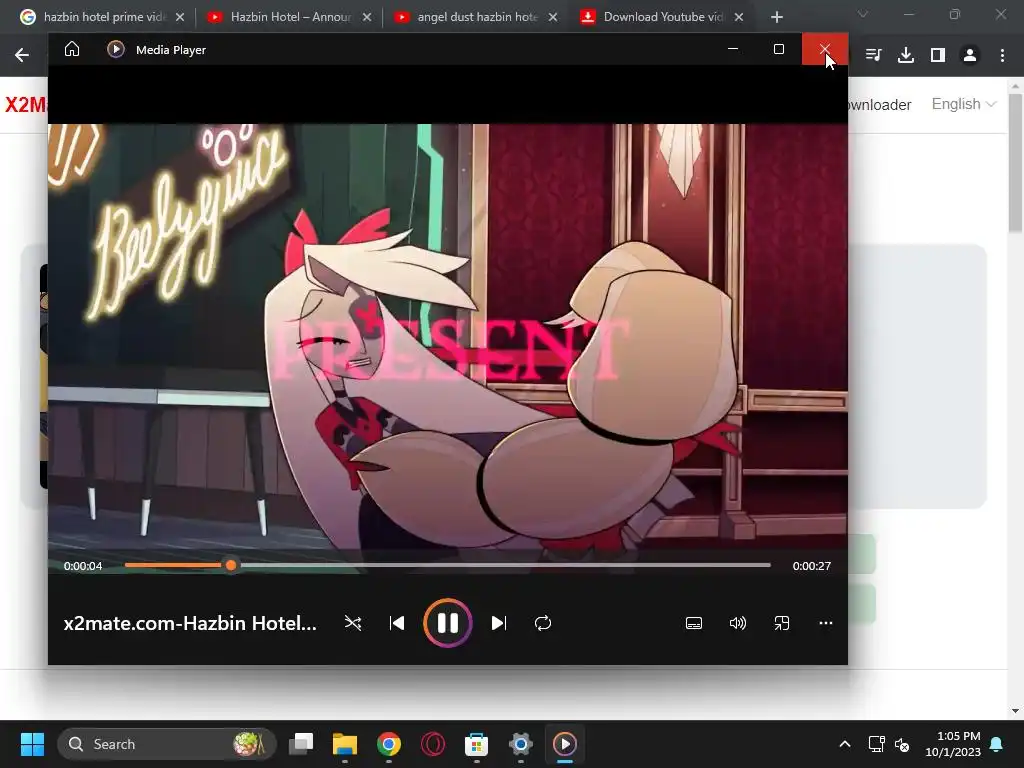Image resolution: width=1024 pixels, height=768 pixels.
Task: Open Chrome downloads icon
Action: (906, 55)
